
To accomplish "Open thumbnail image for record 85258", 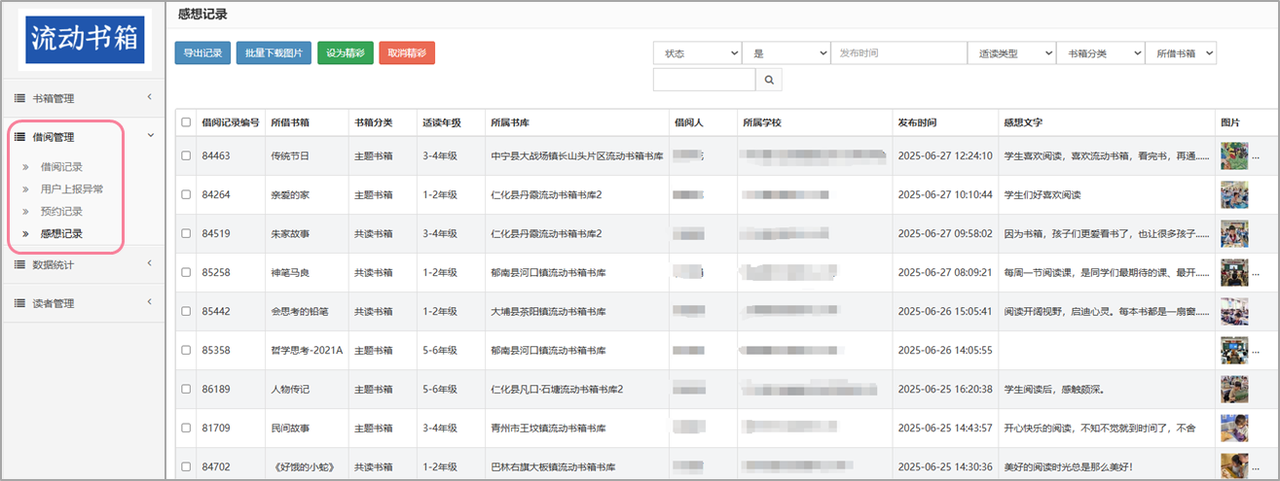I will 1234,272.
